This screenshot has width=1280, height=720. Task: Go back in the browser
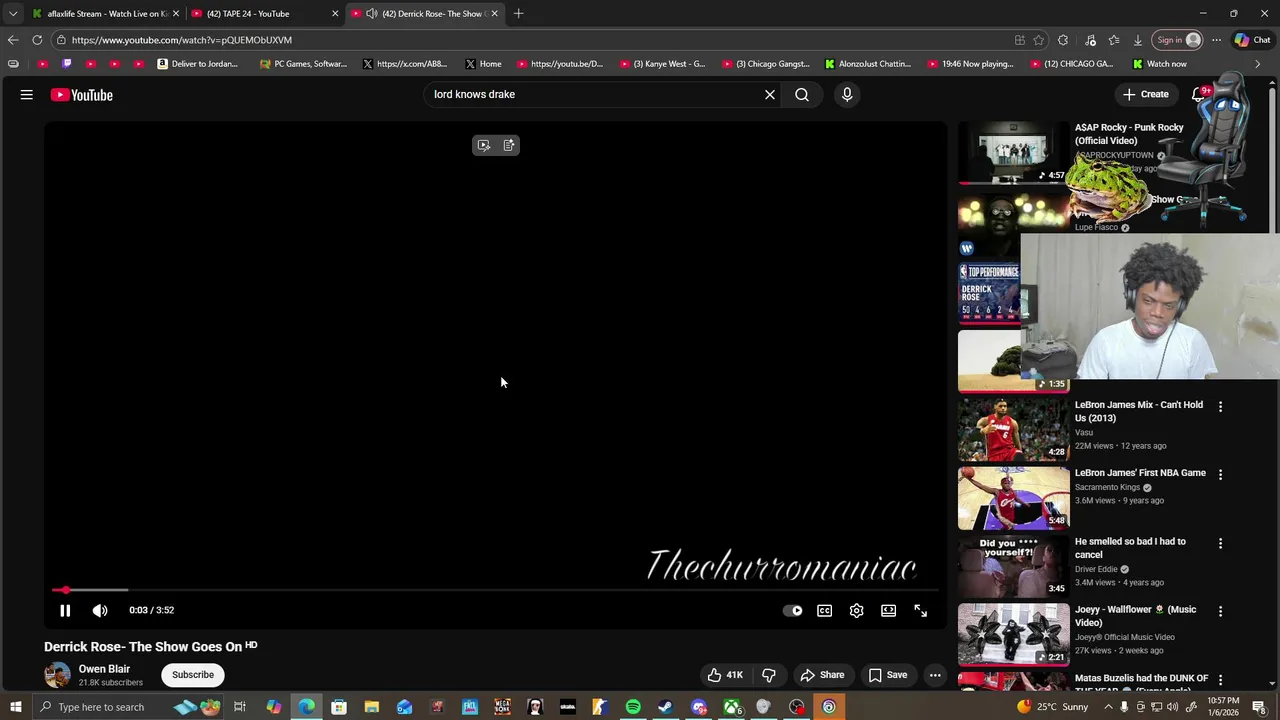(12, 40)
